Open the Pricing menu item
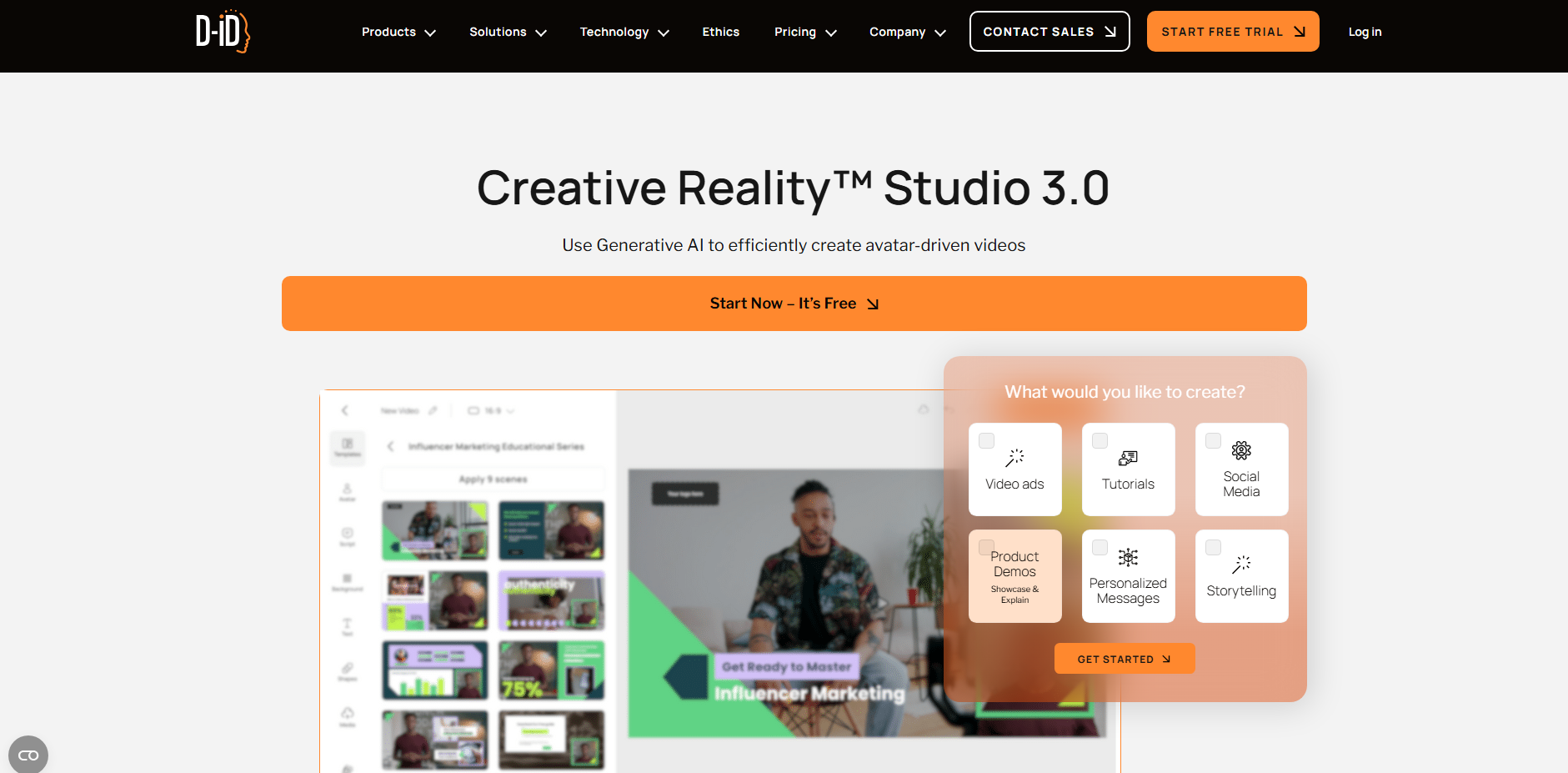 [x=804, y=32]
